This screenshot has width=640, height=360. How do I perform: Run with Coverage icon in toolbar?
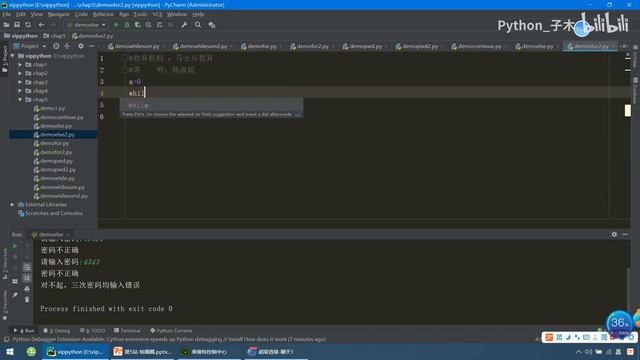[x=138, y=25]
